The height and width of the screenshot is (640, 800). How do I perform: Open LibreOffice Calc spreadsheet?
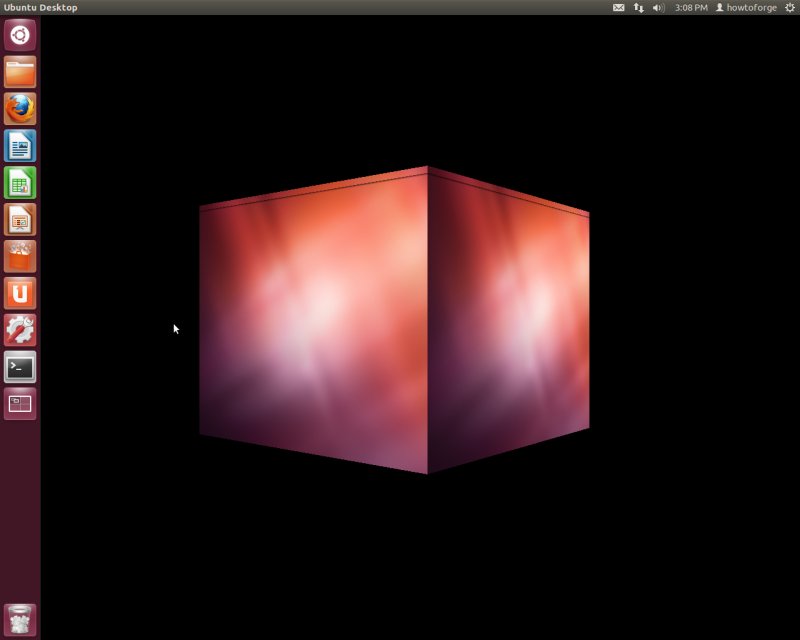[20, 183]
